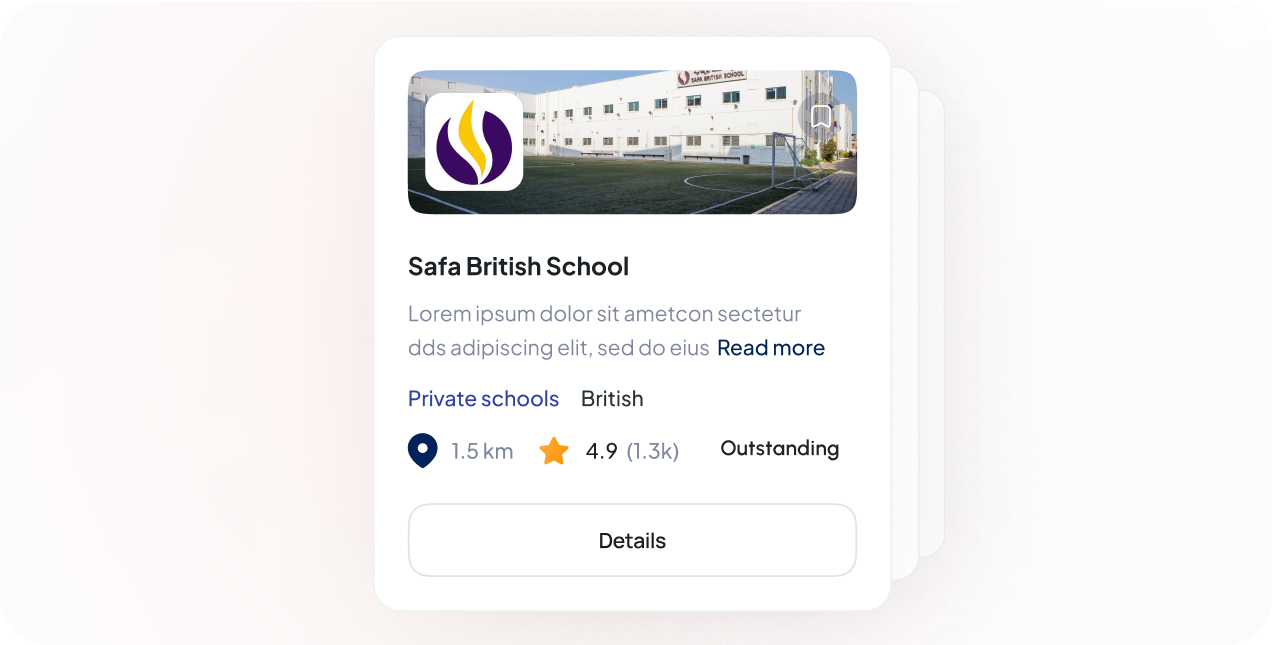Expand the description with Read more
The width and height of the screenshot is (1272, 645).
coord(770,347)
